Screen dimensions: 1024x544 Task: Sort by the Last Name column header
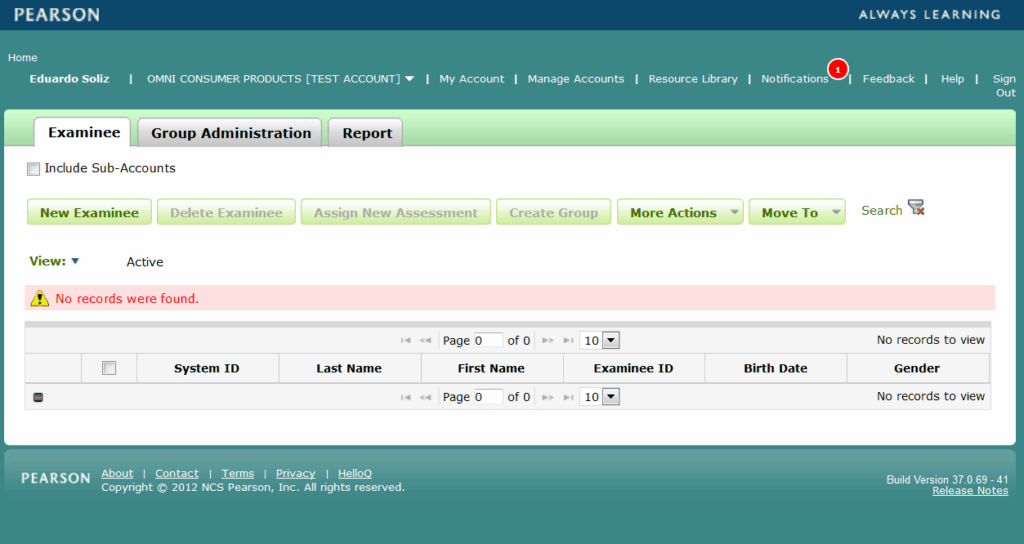[x=349, y=368]
